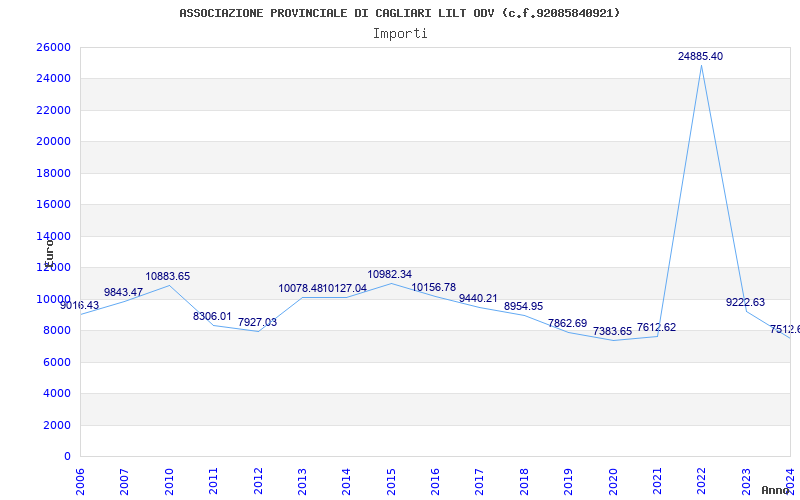The width and height of the screenshot is (800, 500).
Task: Click data label 9016.43
Action: tap(79, 306)
